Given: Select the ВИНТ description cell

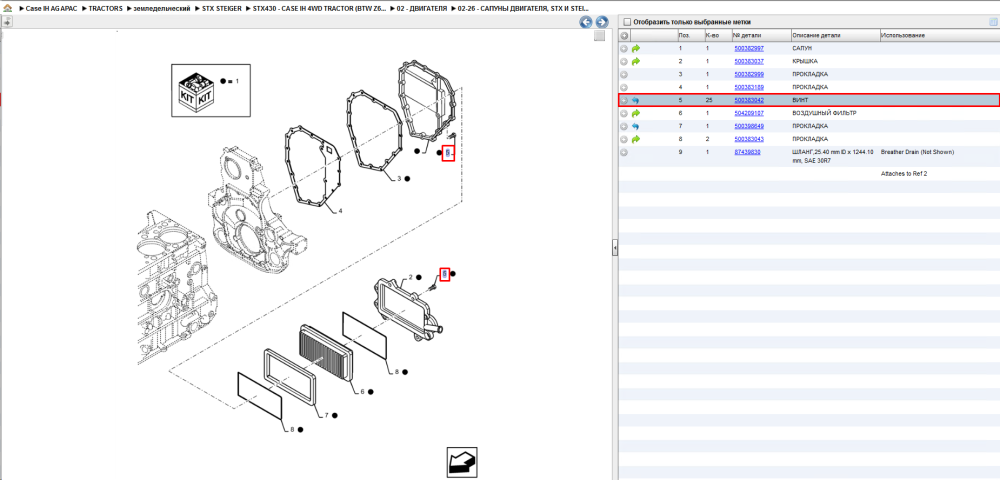Looking at the screenshot, I should point(799,100).
